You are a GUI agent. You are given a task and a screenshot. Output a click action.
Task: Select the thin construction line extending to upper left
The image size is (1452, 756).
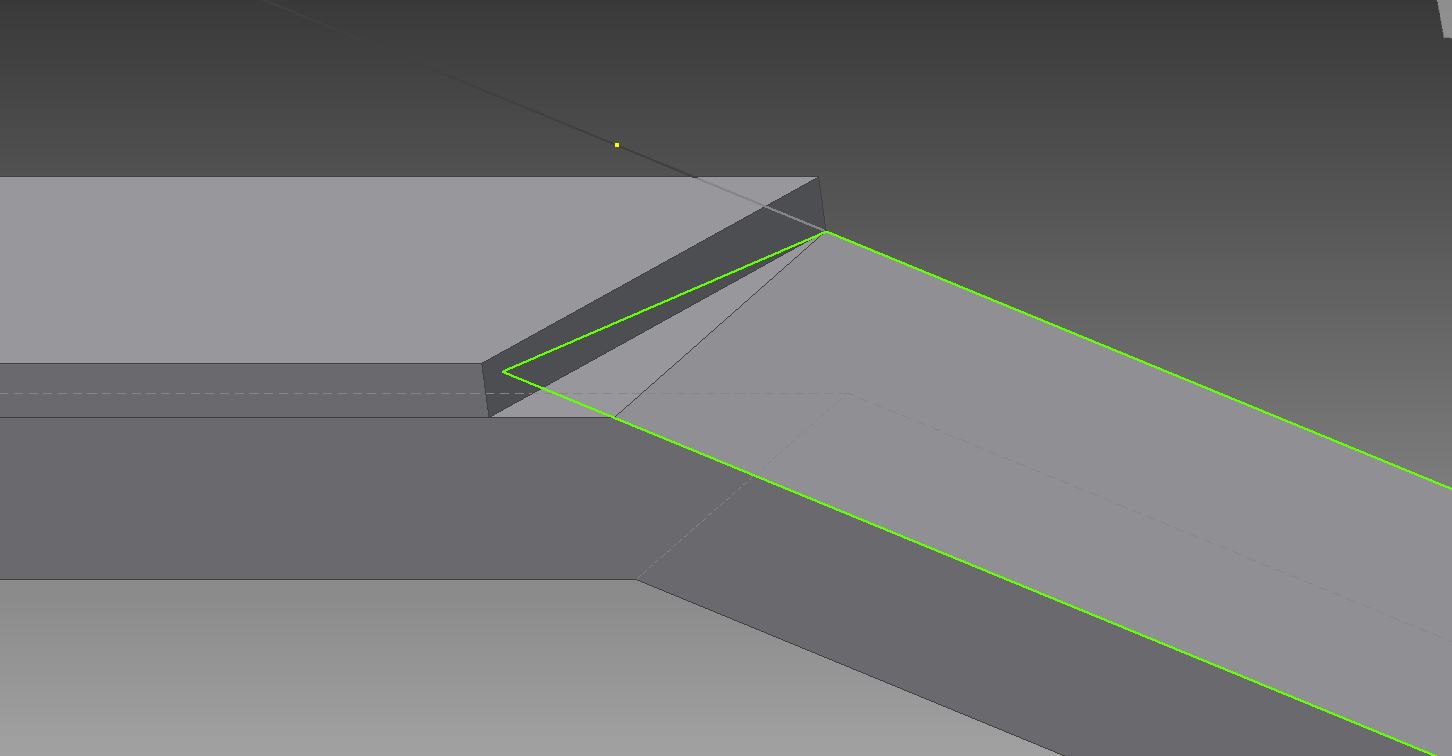point(450,78)
